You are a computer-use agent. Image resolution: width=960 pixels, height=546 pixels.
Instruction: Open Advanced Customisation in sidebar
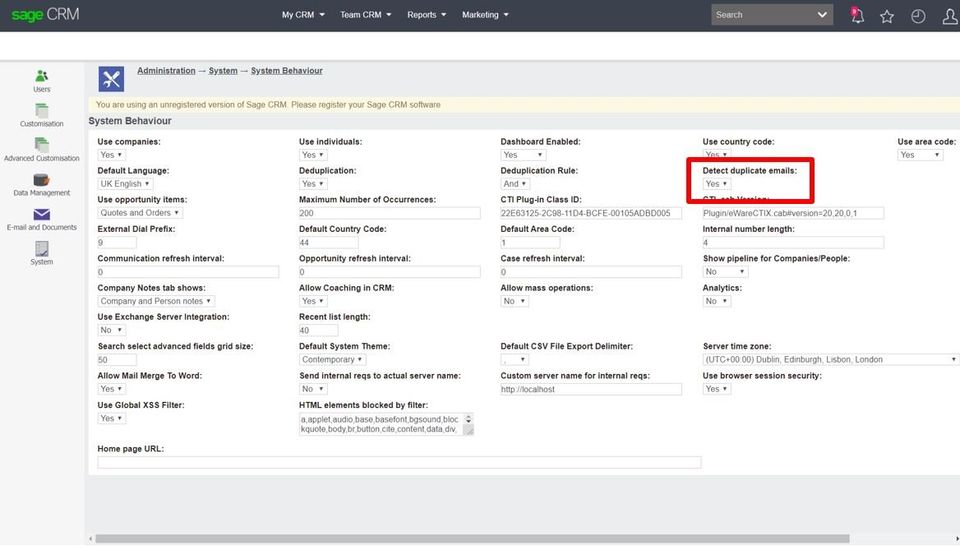pos(41,145)
